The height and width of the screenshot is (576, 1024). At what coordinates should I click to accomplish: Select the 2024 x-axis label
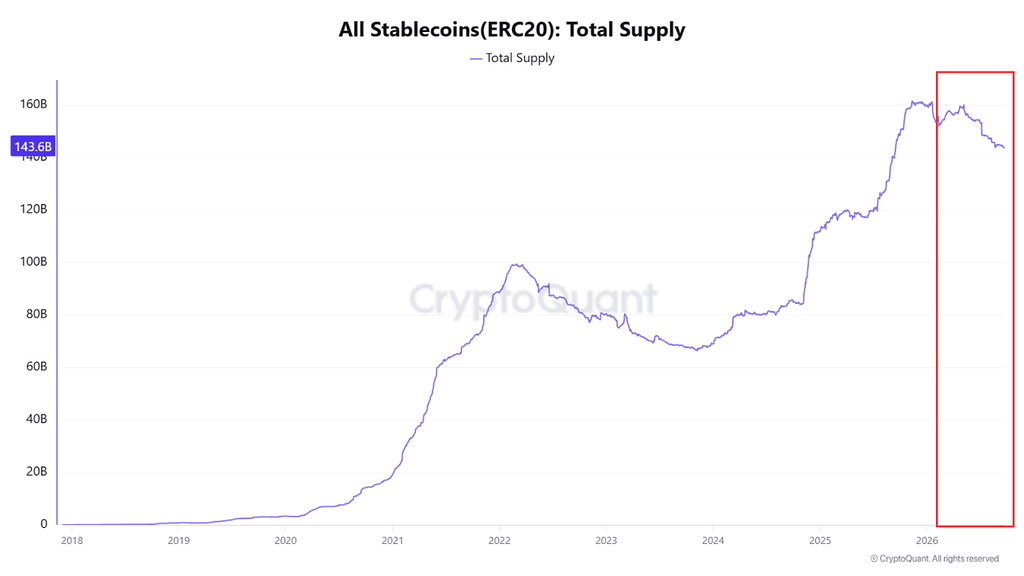713,540
